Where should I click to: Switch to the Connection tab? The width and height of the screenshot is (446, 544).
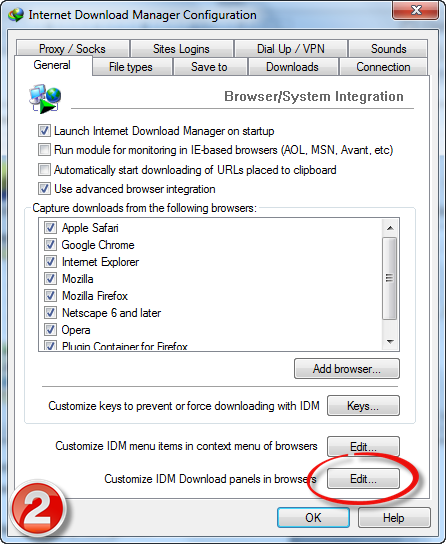383,67
